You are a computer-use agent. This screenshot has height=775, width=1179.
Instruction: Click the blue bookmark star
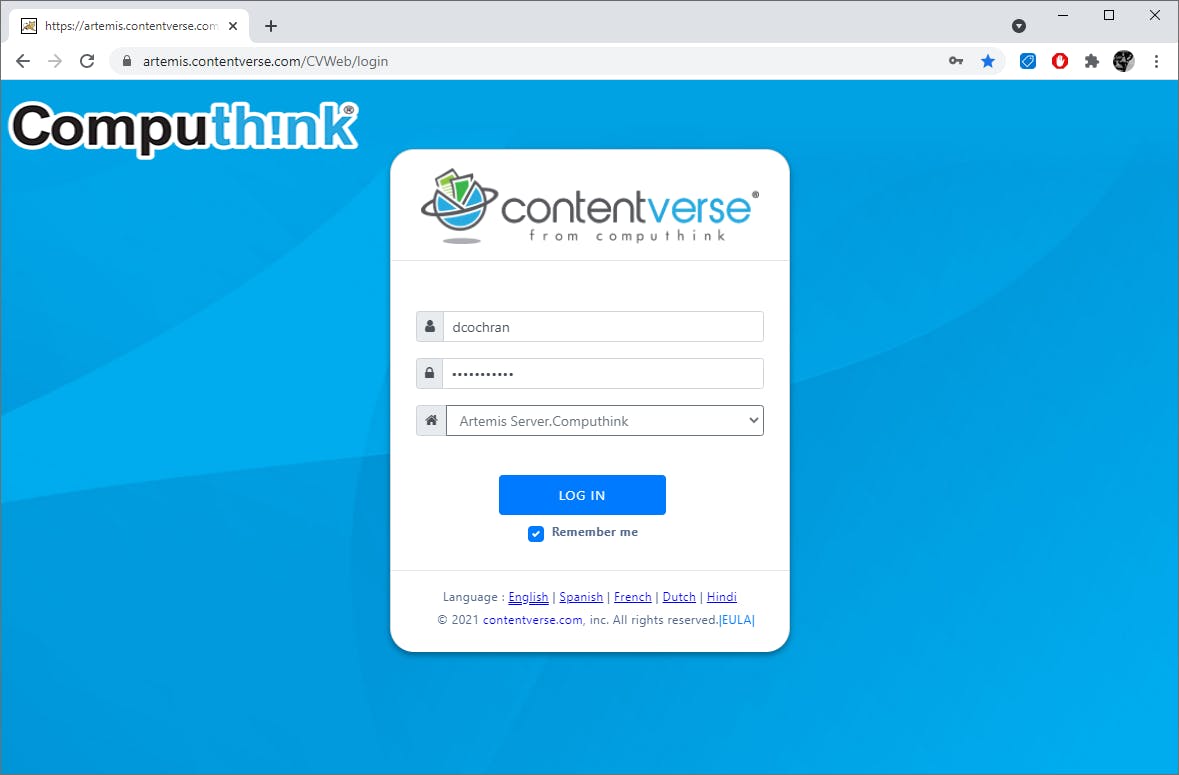point(988,61)
